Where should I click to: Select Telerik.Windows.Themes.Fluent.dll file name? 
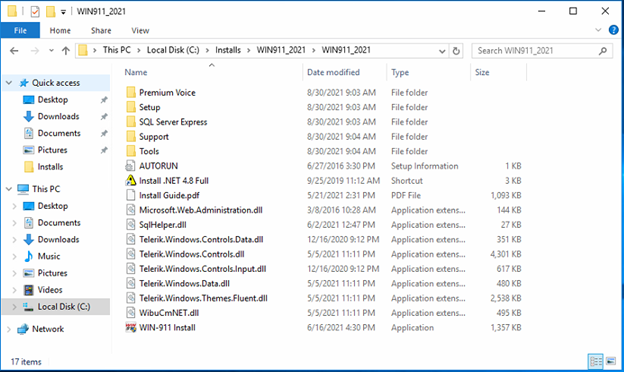[x=203, y=298]
